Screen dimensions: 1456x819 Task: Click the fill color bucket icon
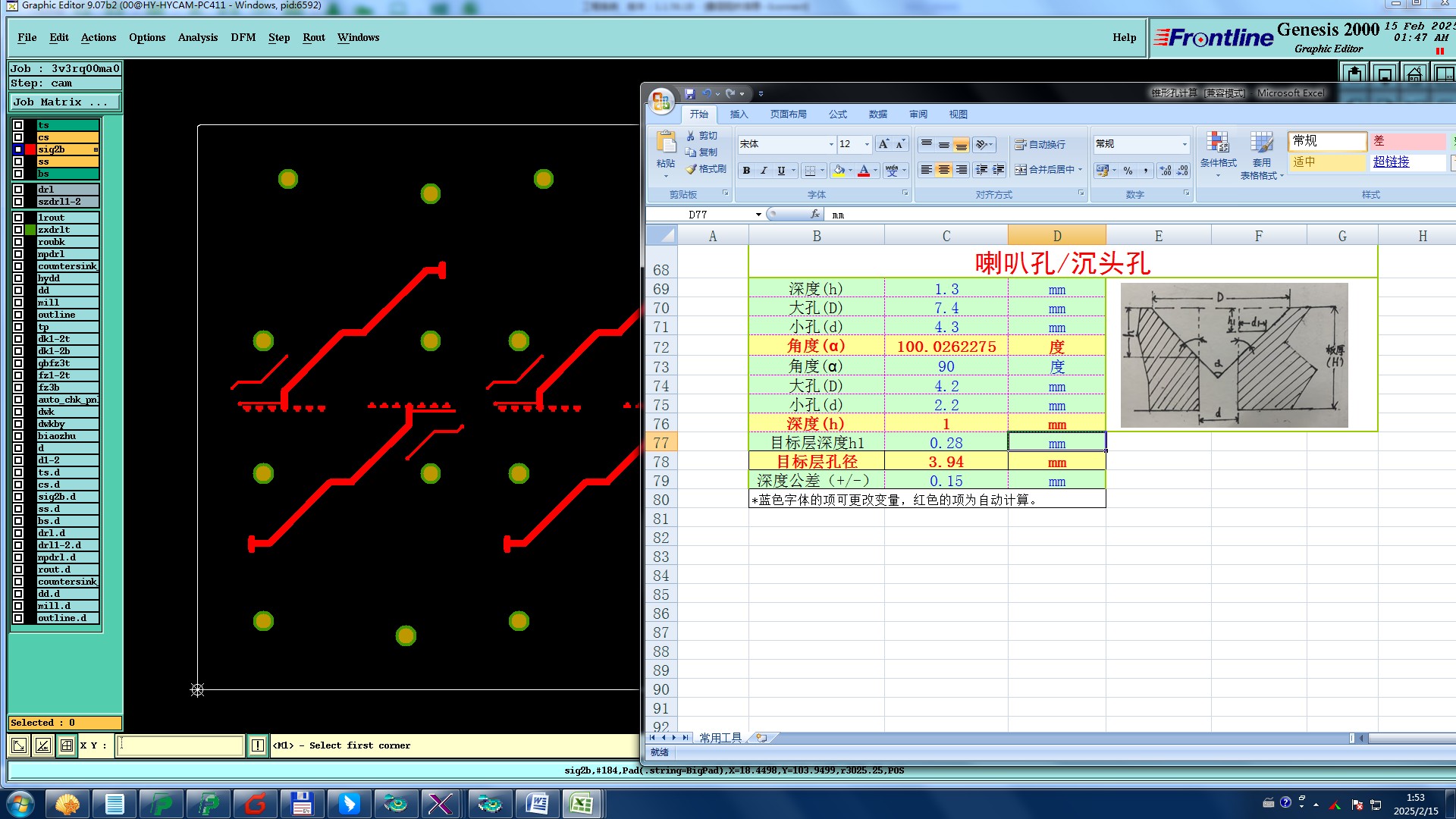click(839, 171)
